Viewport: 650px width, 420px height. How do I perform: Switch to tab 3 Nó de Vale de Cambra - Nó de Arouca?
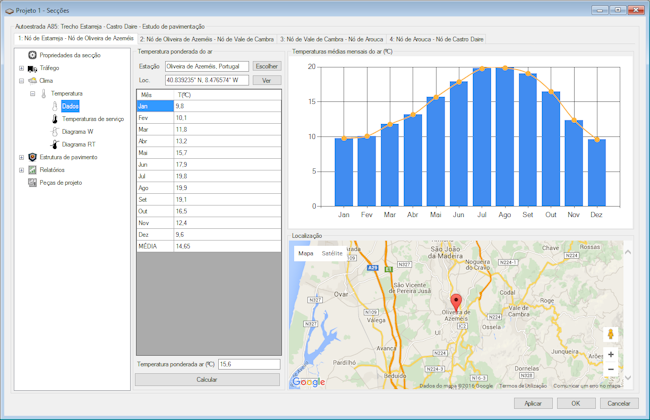pyautogui.click(x=331, y=39)
